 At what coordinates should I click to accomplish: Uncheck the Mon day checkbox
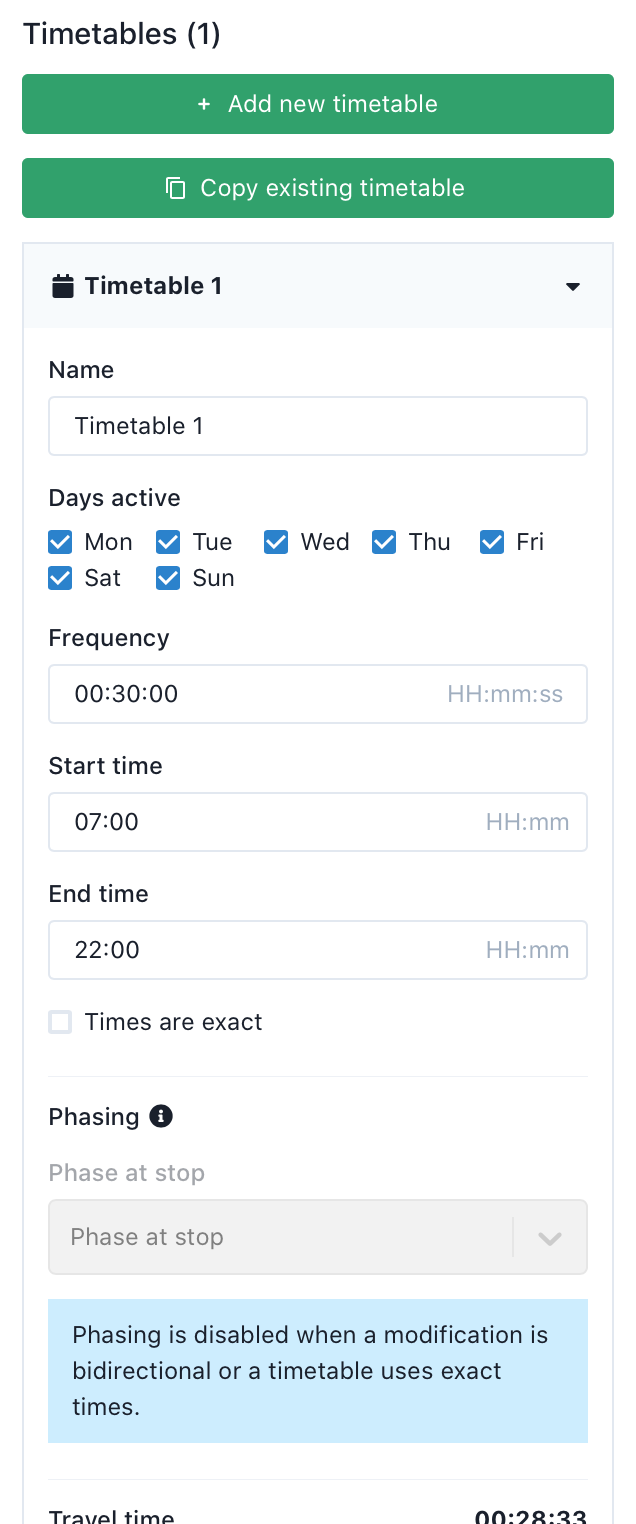60,542
